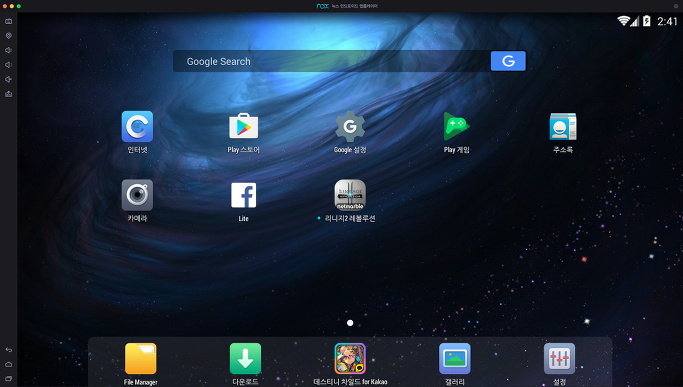
Task: Click the screenshot capture icon in sidebar
Action: click(8, 94)
